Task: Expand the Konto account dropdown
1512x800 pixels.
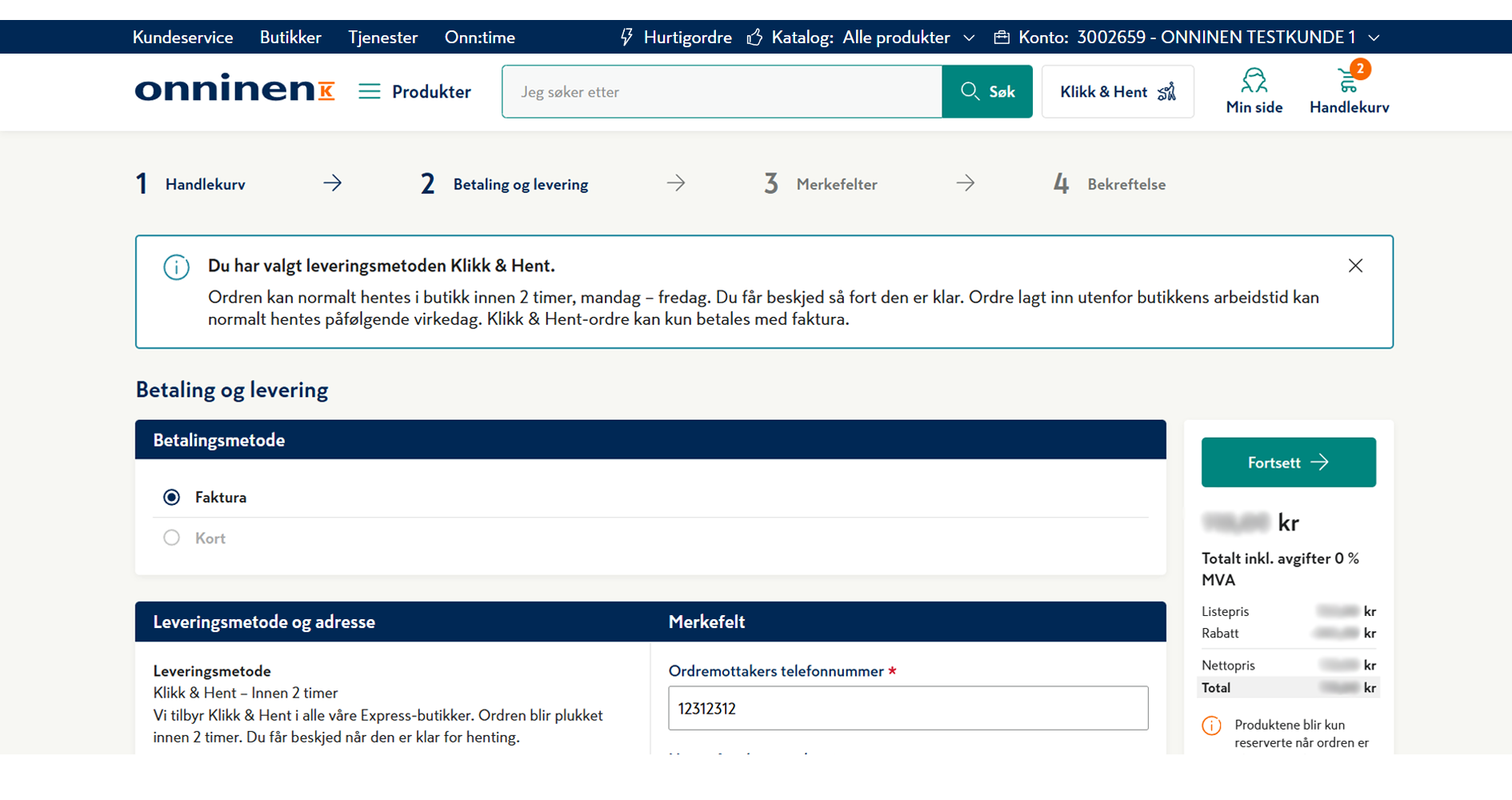Action: (x=1374, y=38)
